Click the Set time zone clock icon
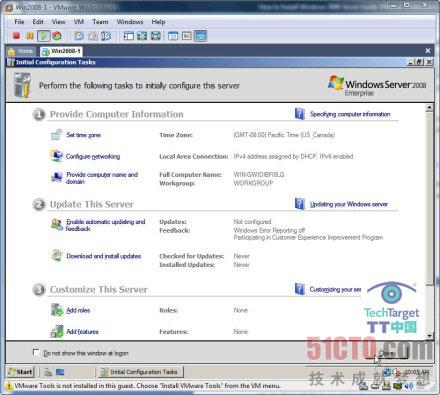Viewport: 440px width, 395px height. coord(57,135)
